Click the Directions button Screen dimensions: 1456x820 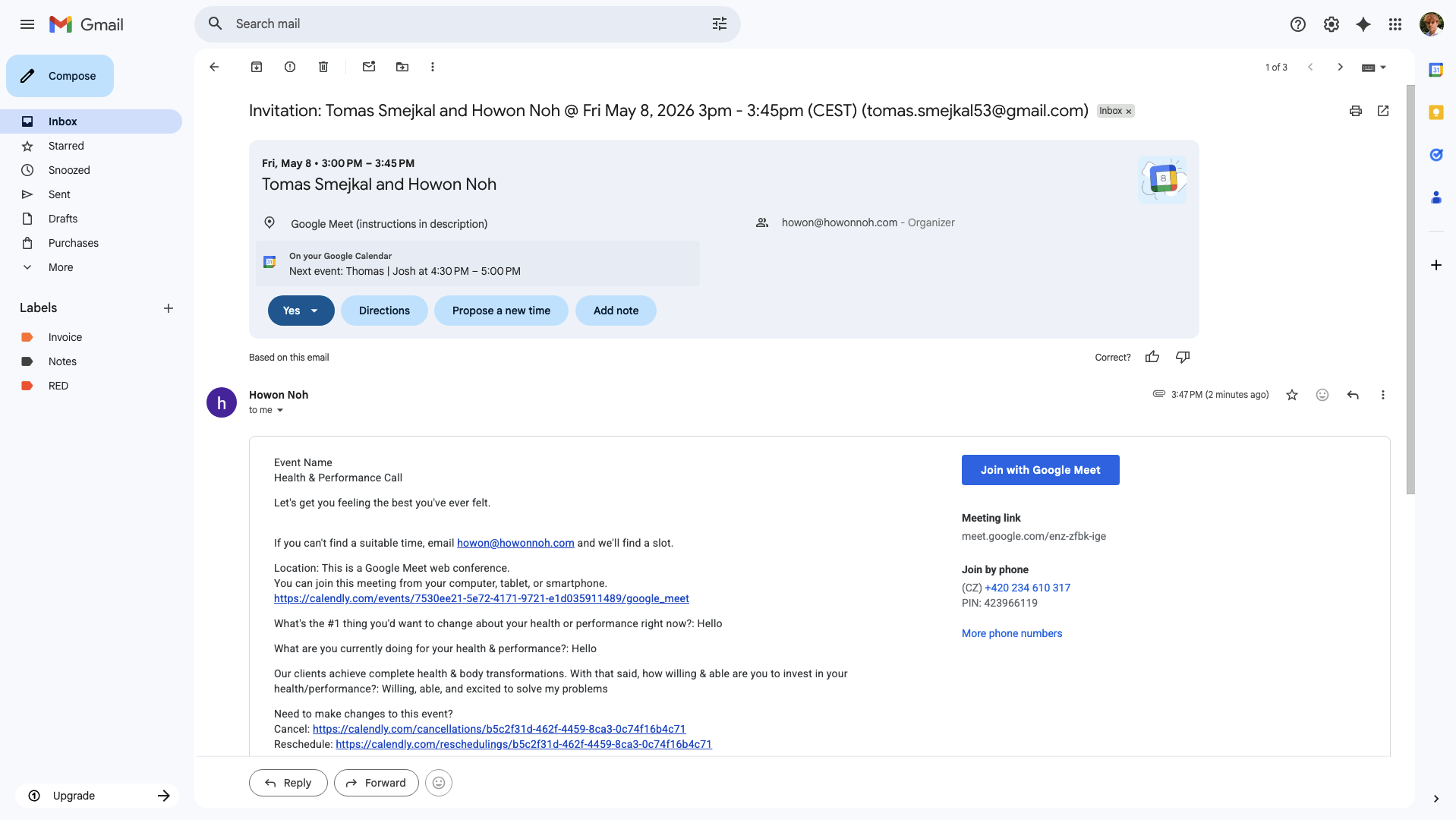(384, 311)
